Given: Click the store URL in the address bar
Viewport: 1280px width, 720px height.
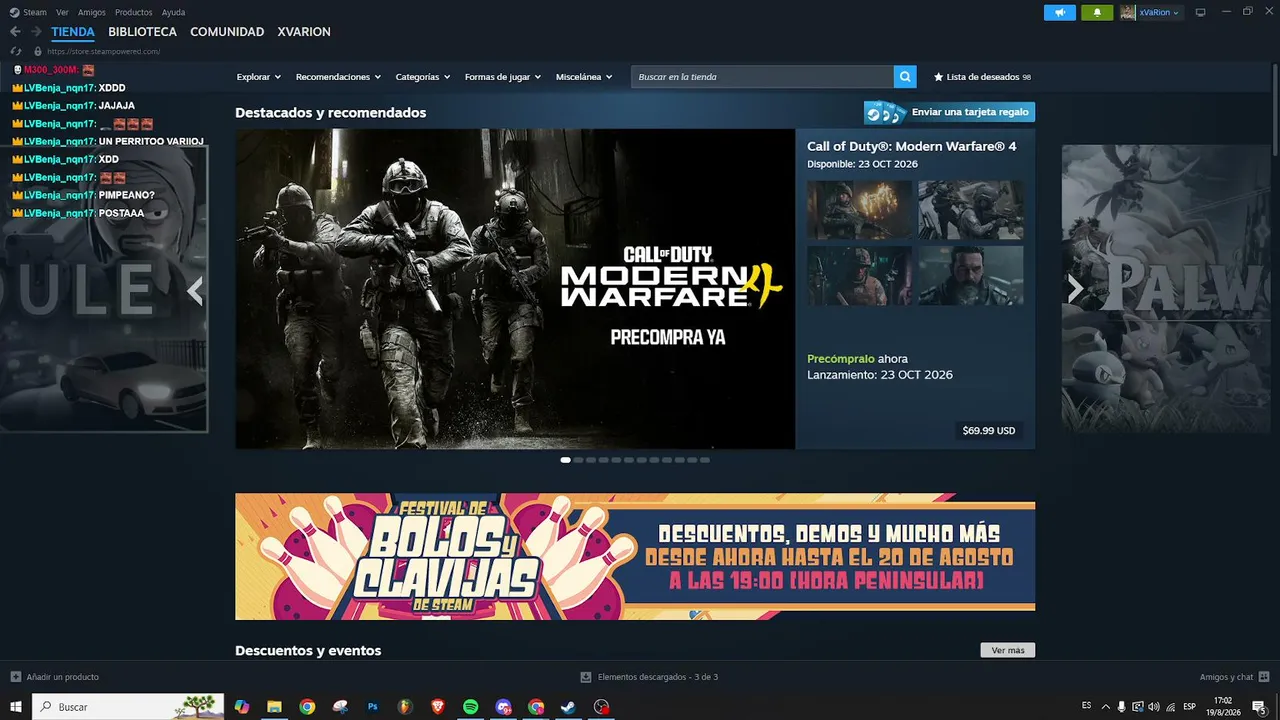Looking at the screenshot, I should pyautogui.click(x=103, y=51).
